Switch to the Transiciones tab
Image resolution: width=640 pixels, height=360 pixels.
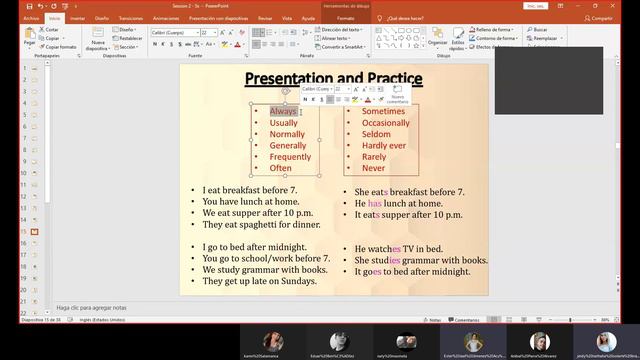131,18
